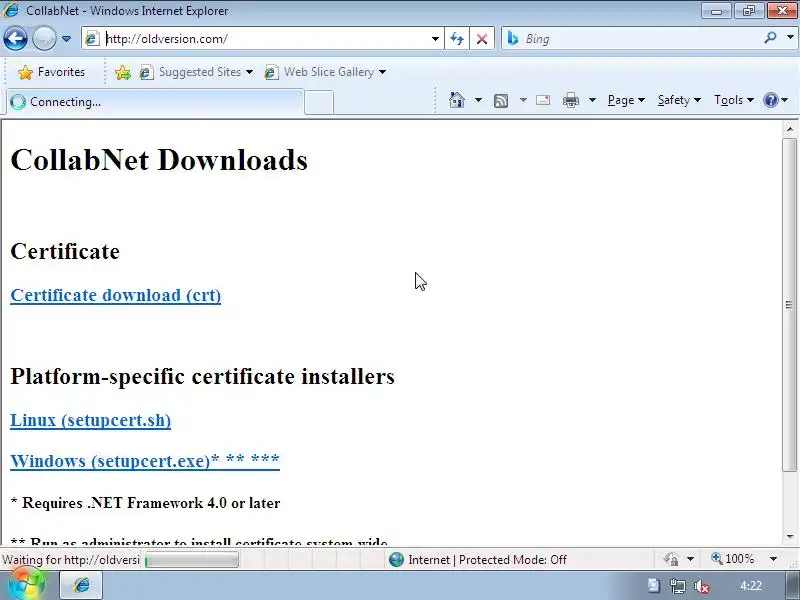
Task: Click Internet Explorer taskbar button
Action: coord(81,585)
